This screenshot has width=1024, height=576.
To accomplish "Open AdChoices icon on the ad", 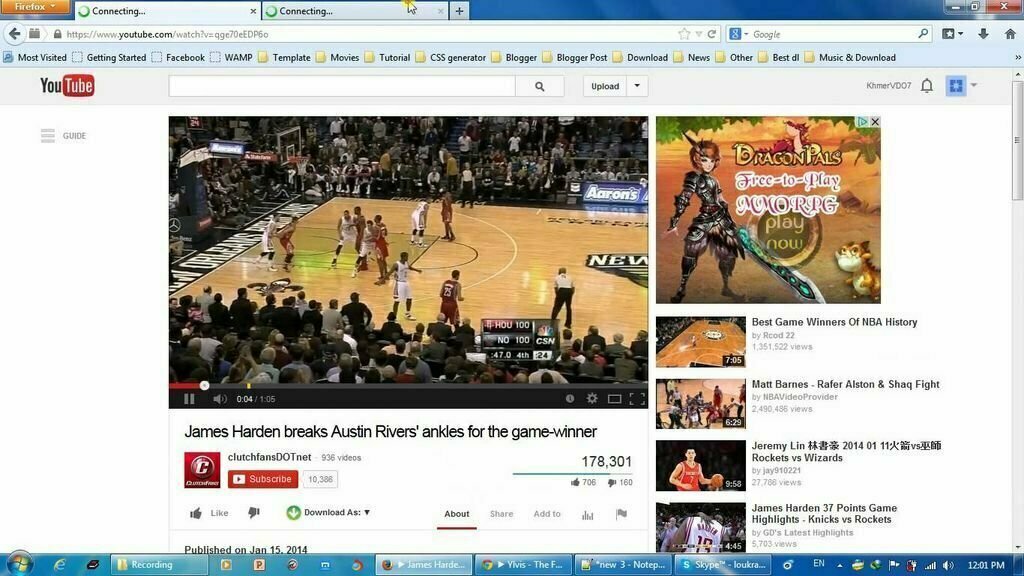I will (863, 121).
